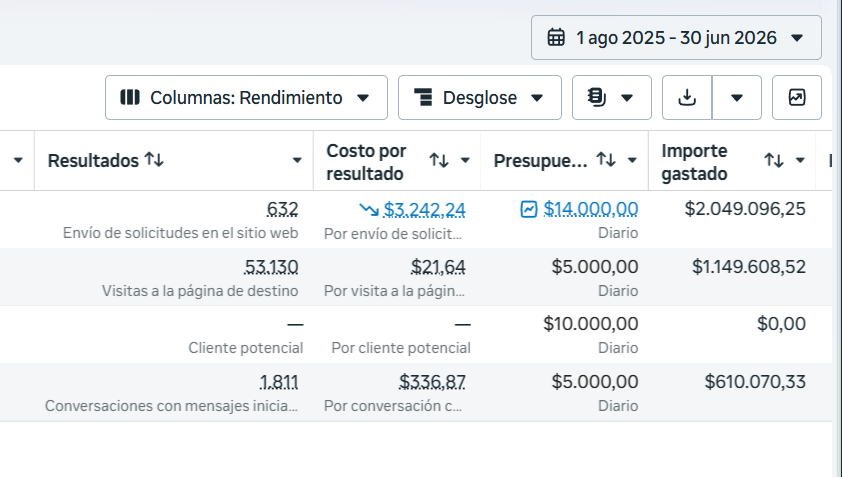The width and height of the screenshot is (842, 477).
Task: Expand the export options arrow
Action: (x=737, y=98)
